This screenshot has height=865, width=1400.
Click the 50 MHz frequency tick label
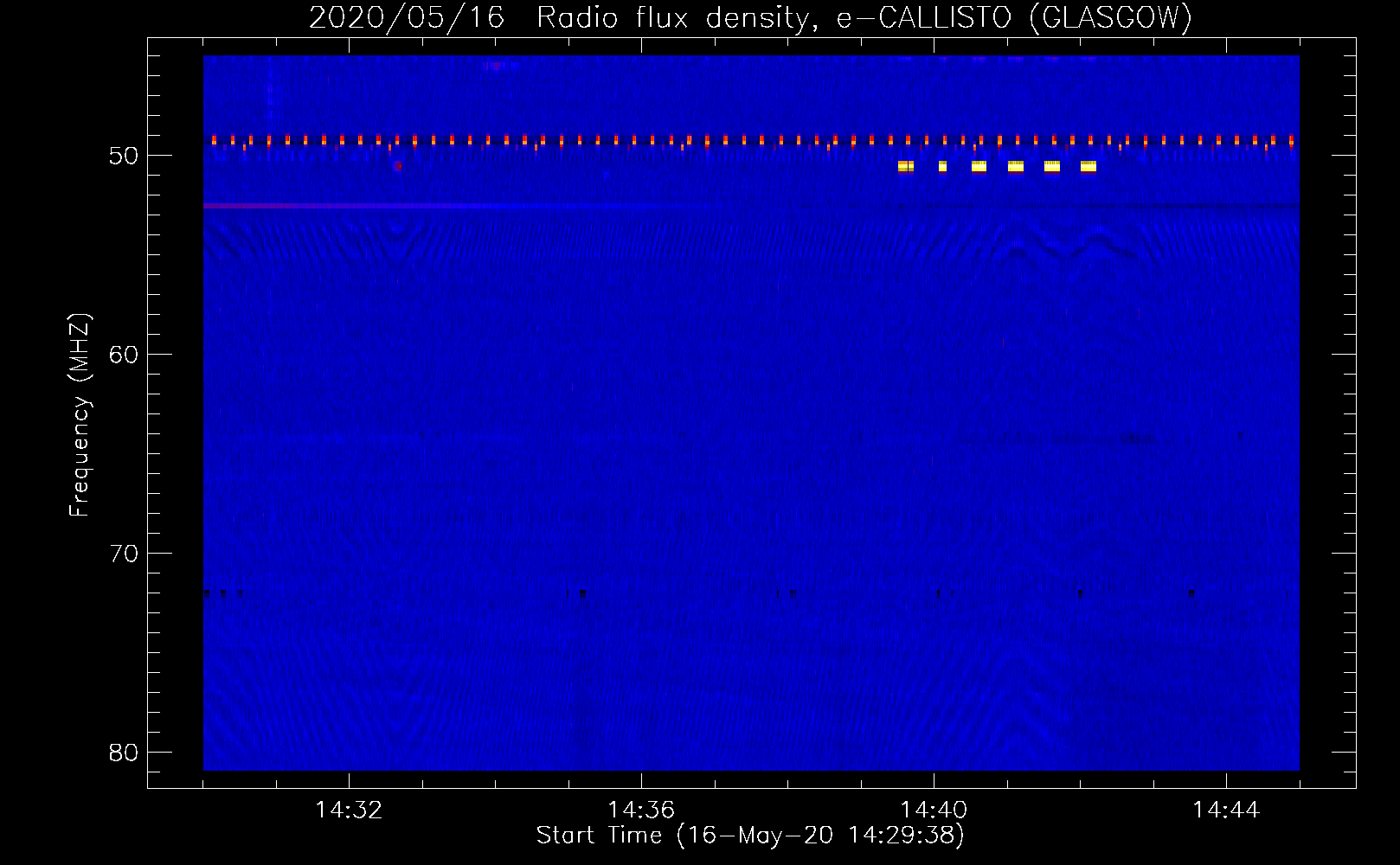124,156
